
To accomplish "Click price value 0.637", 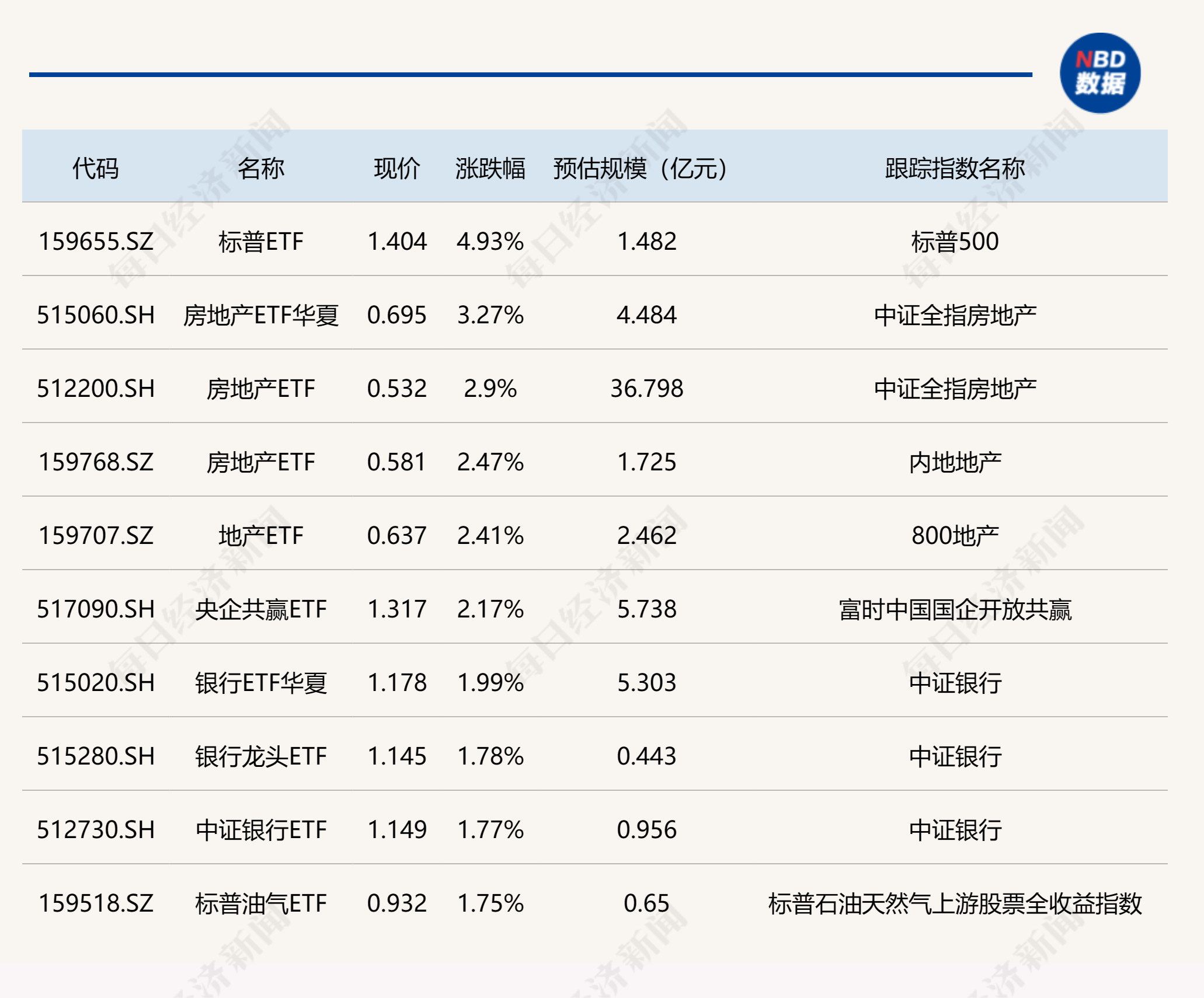I will pos(397,536).
